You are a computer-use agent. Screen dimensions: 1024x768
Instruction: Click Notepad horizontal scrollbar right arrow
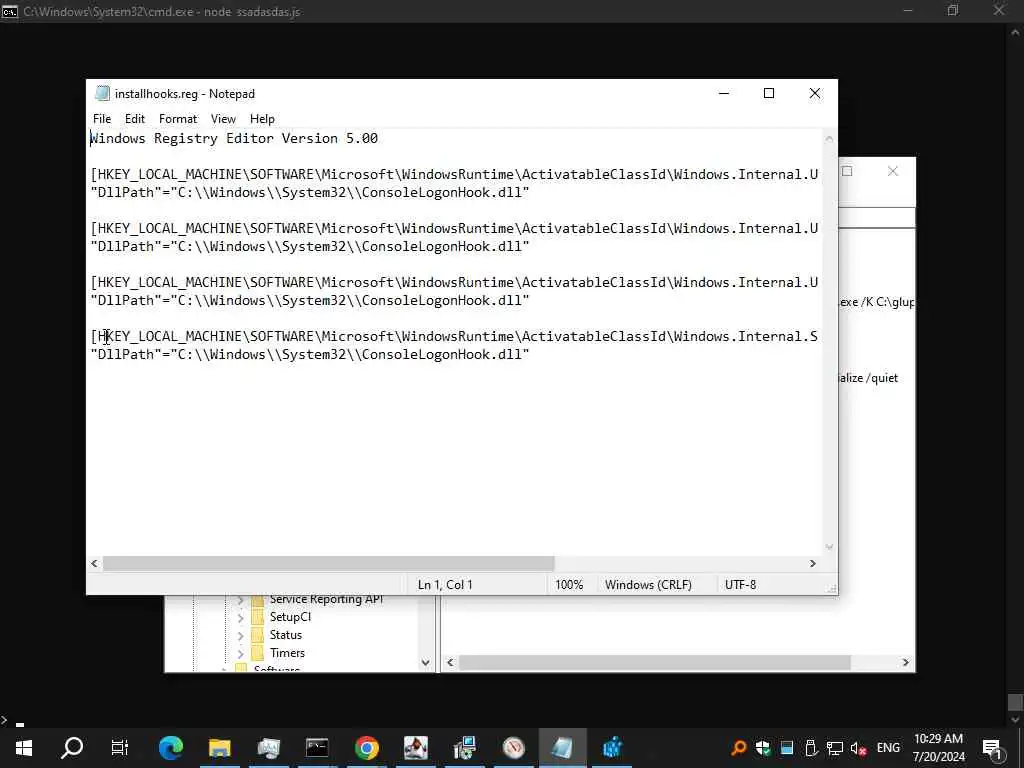point(813,564)
